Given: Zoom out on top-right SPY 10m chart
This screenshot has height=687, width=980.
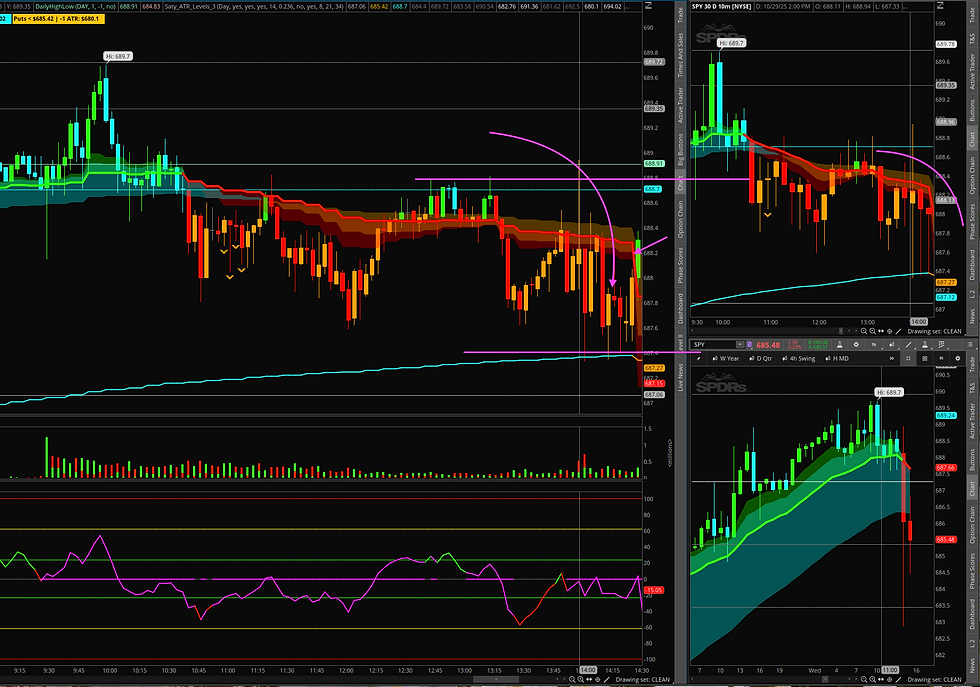Looking at the screenshot, I should 864,331.
